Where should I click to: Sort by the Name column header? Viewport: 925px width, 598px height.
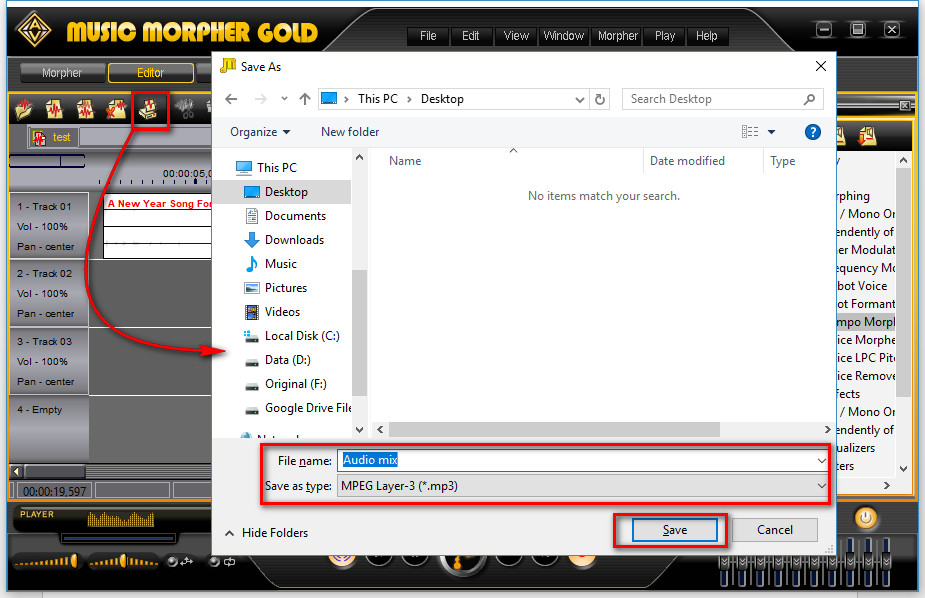405,161
